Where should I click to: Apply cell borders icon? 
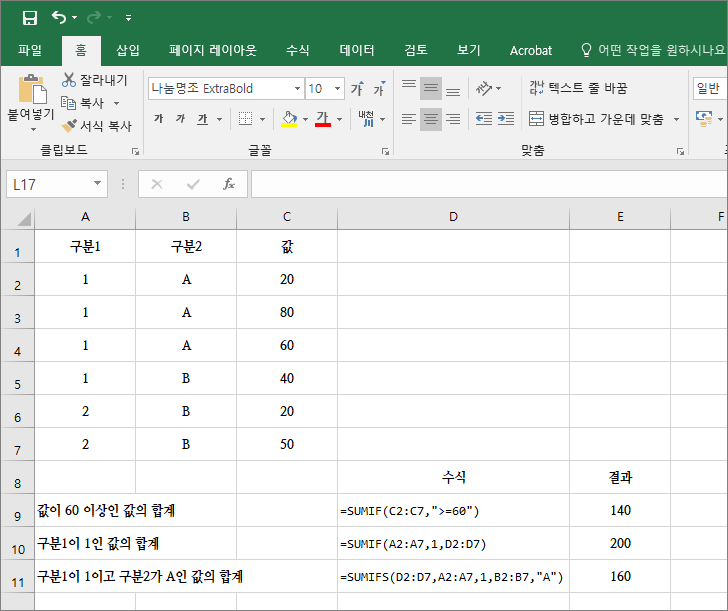click(246, 119)
